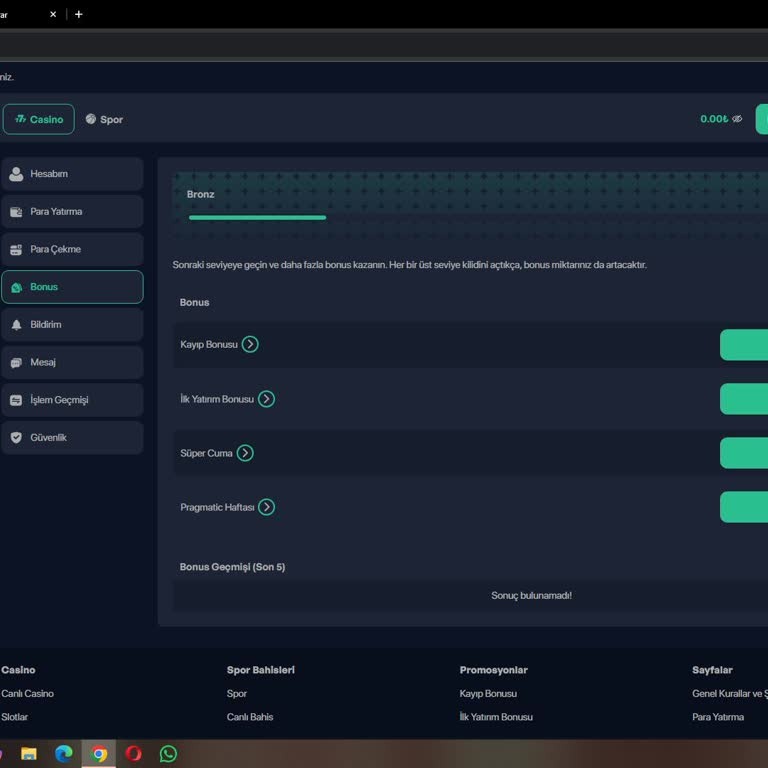Expand Kayıp Bonusu details arrow
The height and width of the screenshot is (768, 768).
pyautogui.click(x=250, y=344)
